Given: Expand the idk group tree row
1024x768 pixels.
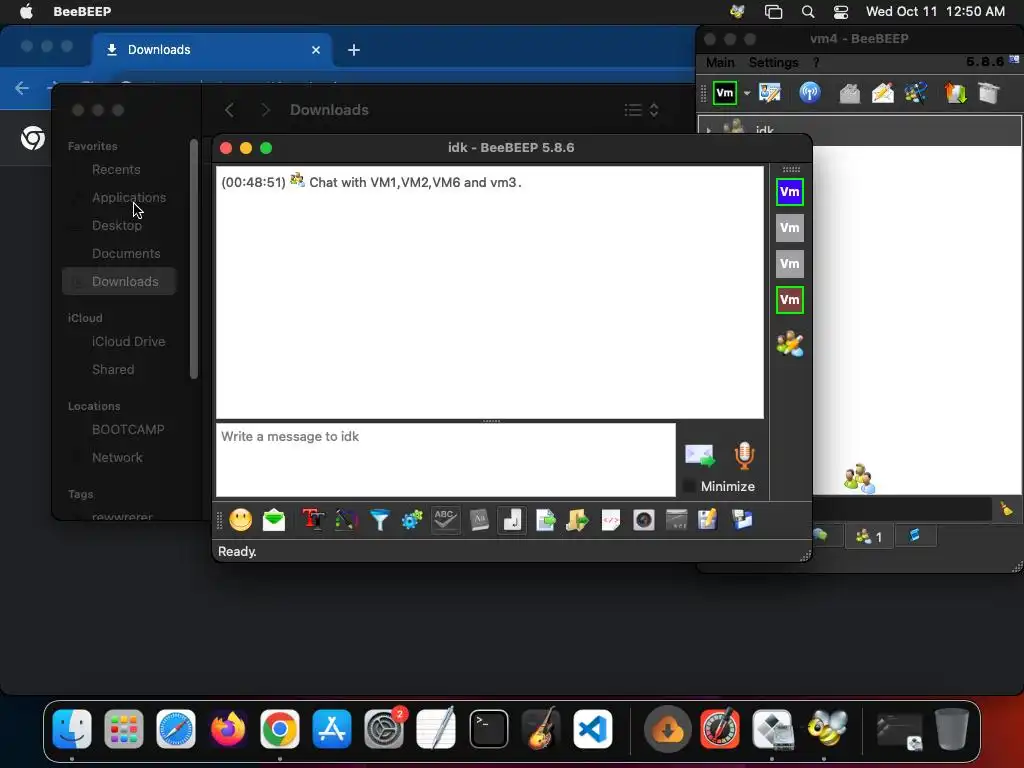Looking at the screenshot, I should (709, 130).
